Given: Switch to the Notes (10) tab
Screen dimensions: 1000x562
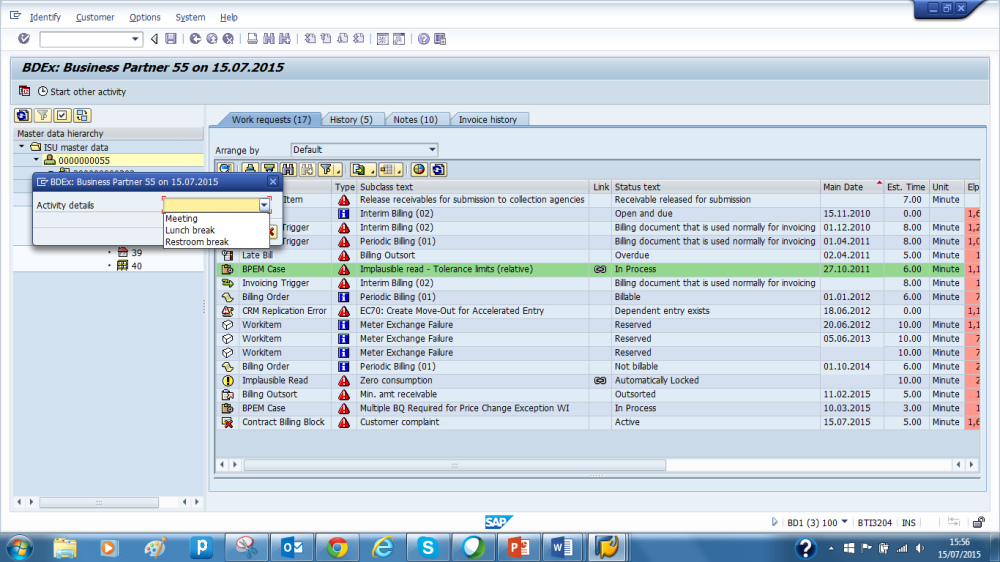Looking at the screenshot, I should point(415,119).
